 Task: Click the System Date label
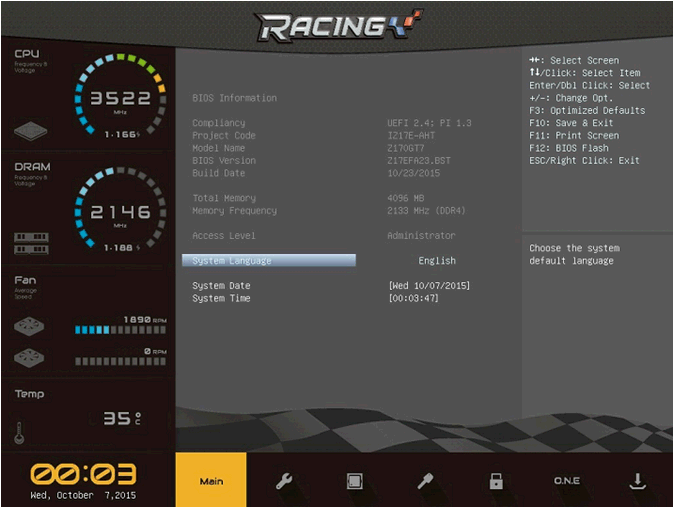[221, 285]
